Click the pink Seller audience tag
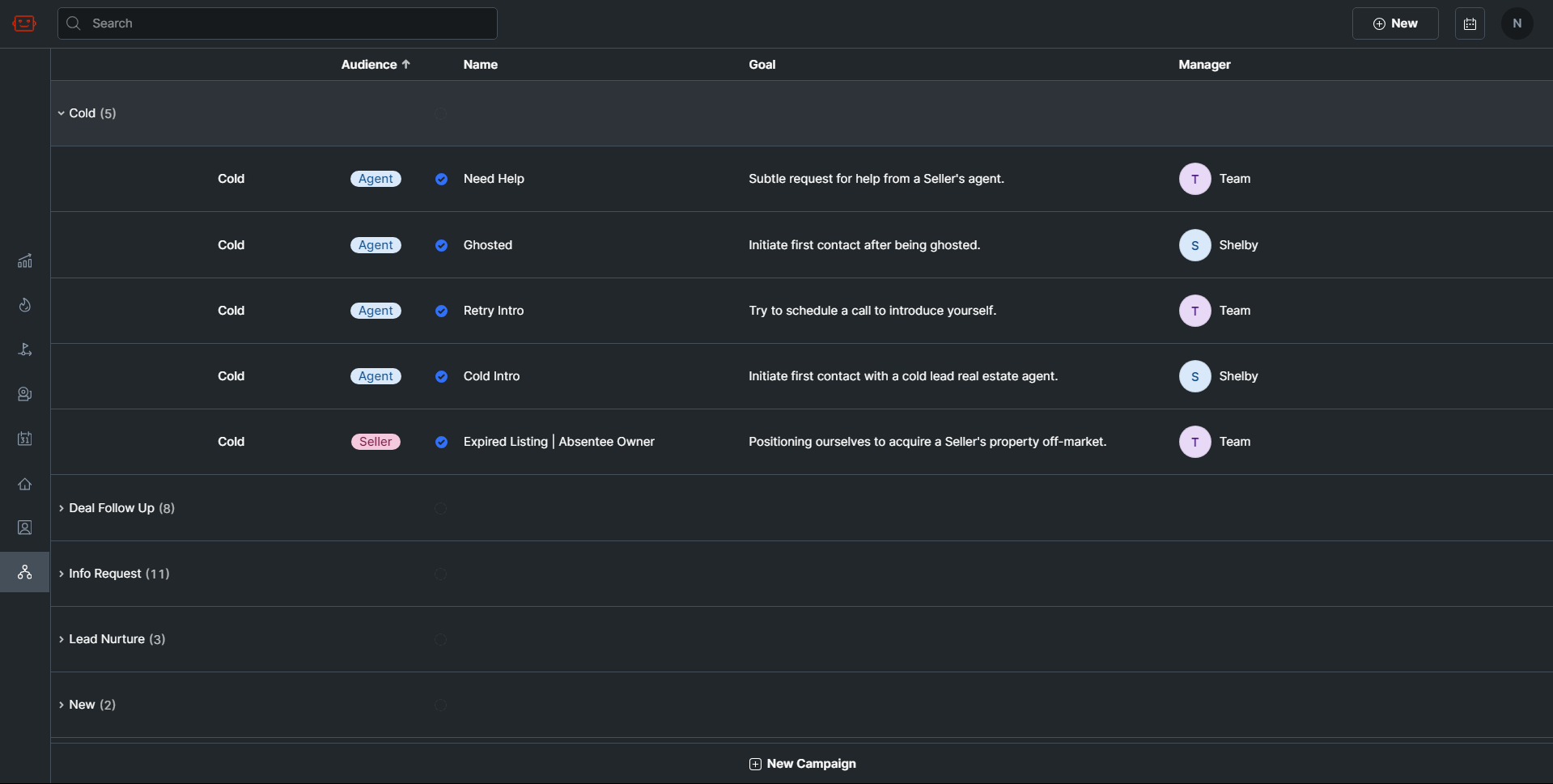Viewport: 1553px width, 784px height. (376, 442)
